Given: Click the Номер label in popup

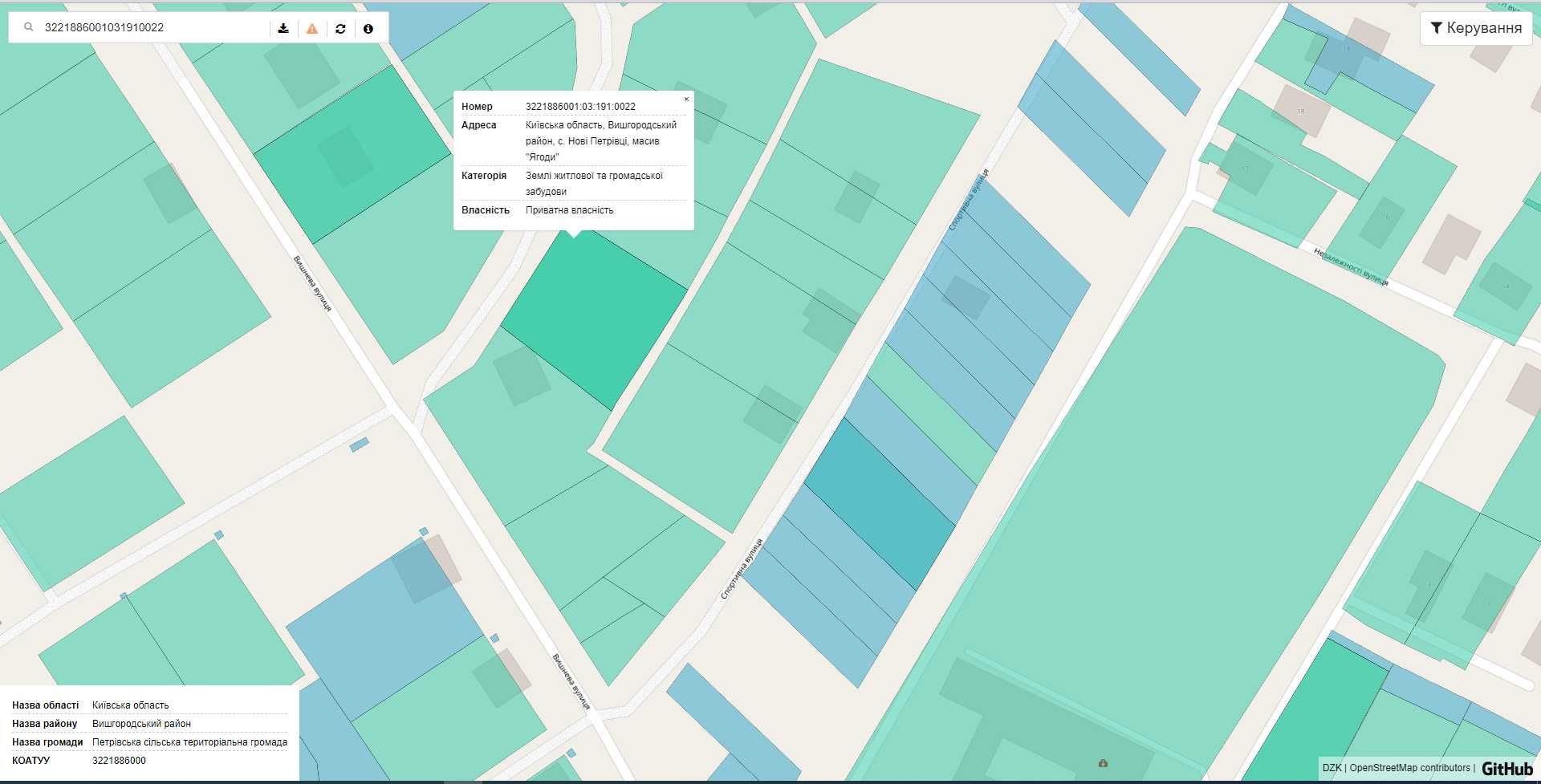Looking at the screenshot, I should coord(477,106).
